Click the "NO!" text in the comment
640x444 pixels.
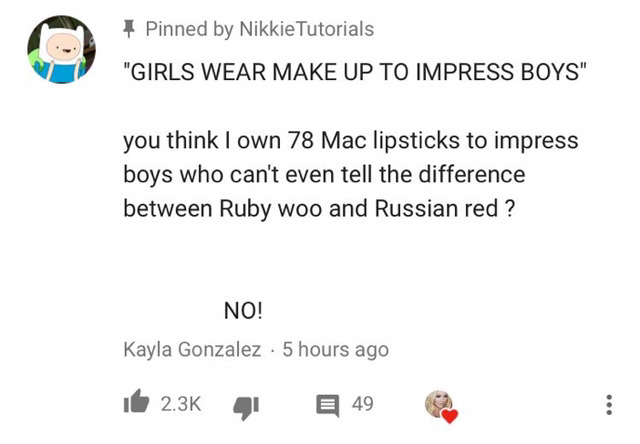coord(243,310)
